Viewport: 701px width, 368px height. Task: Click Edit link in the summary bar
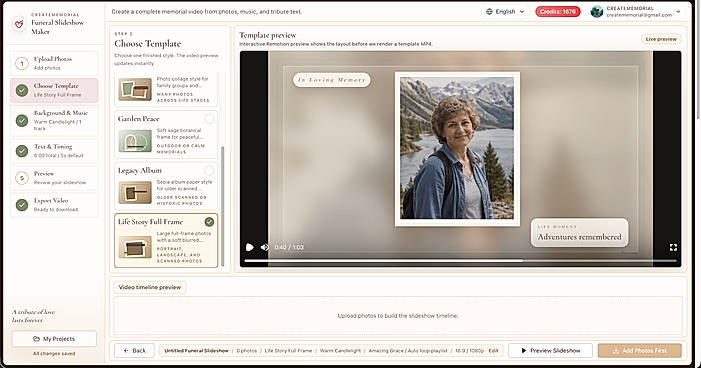click(x=493, y=351)
